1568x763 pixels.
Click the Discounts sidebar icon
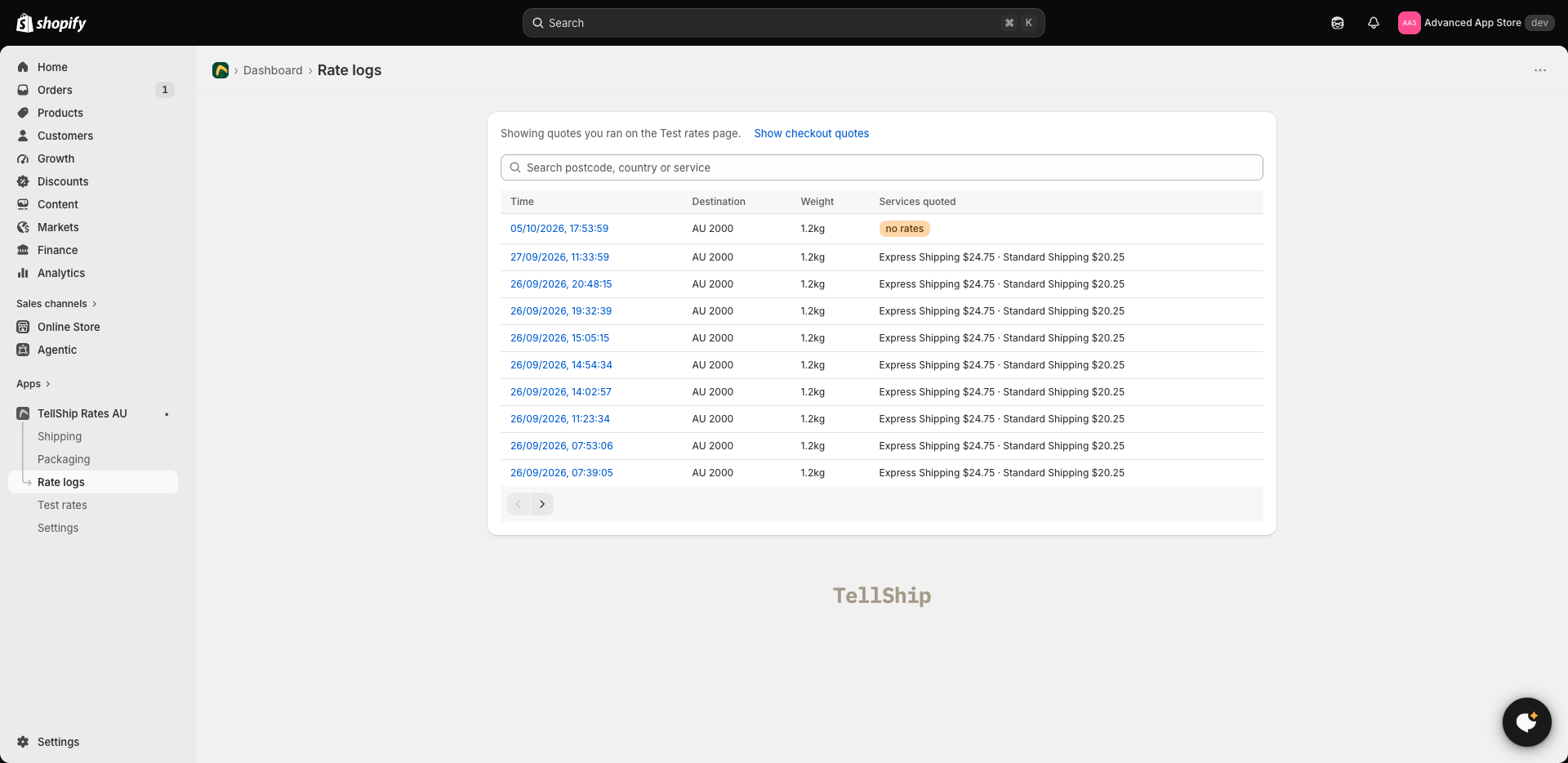tap(23, 181)
